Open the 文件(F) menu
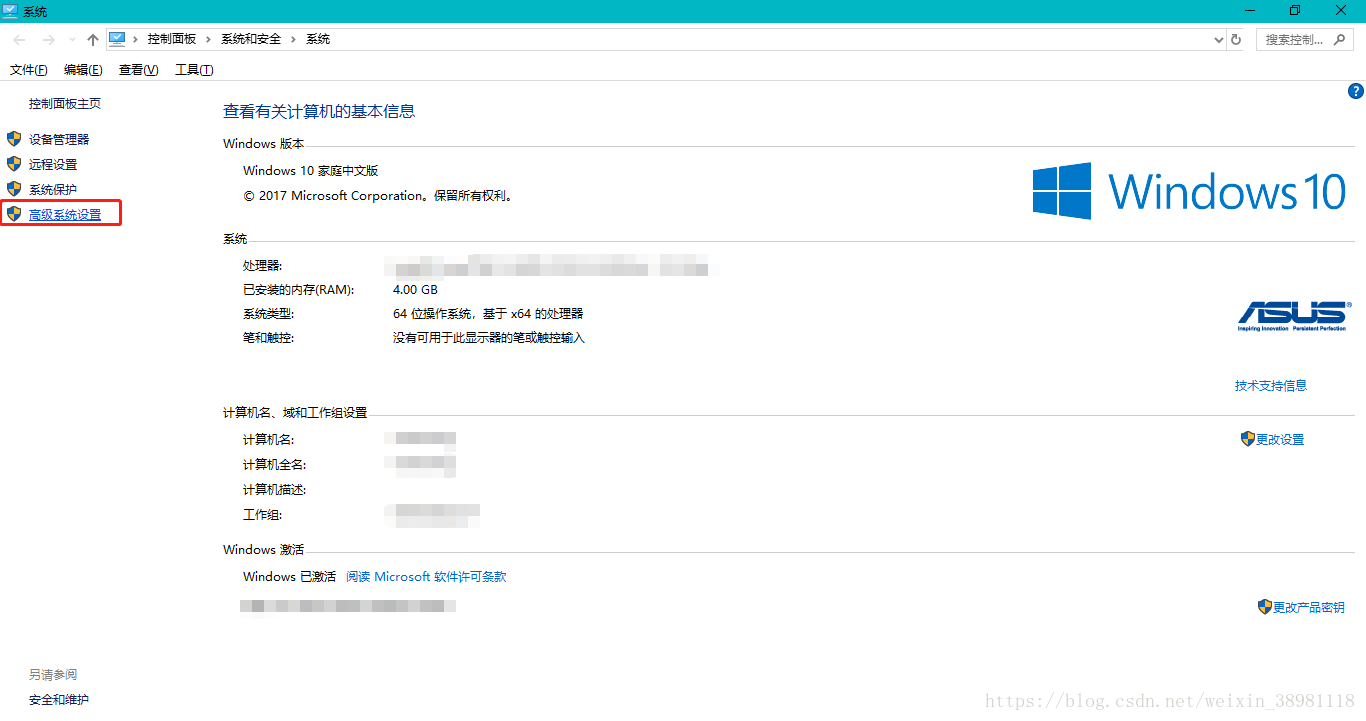This screenshot has height=721, width=1366. coord(29,69)
